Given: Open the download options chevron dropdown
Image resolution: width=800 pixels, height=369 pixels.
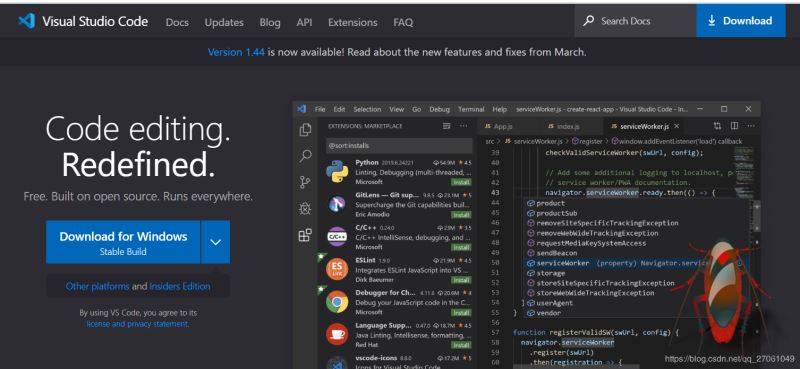Looking at the screenshot, I should [x=215, y=242].
